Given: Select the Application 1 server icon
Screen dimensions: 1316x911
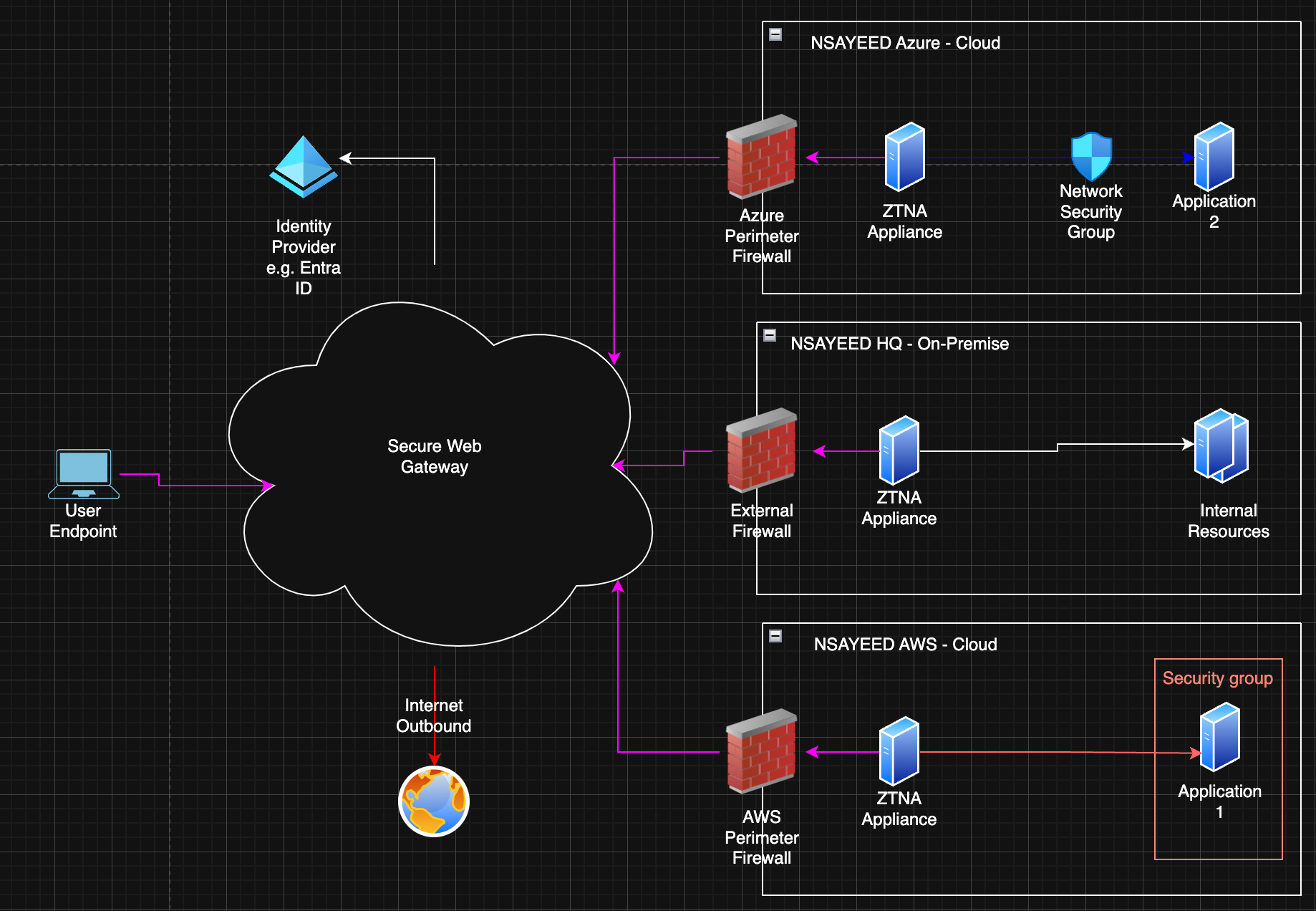Looking at the screenshot, I should [x=1219, y=737].
